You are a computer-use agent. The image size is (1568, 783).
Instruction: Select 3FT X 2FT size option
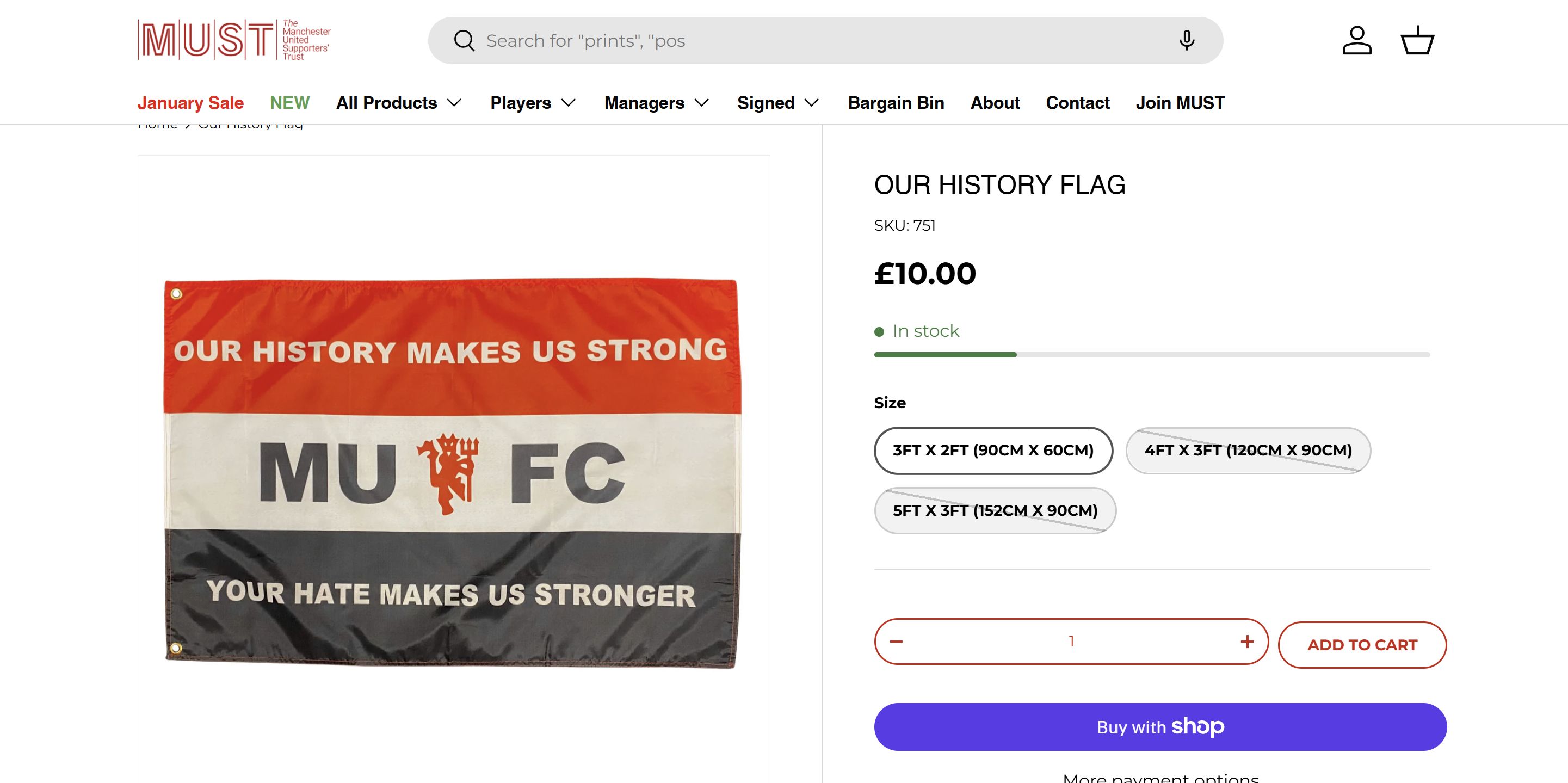(993, 451)
